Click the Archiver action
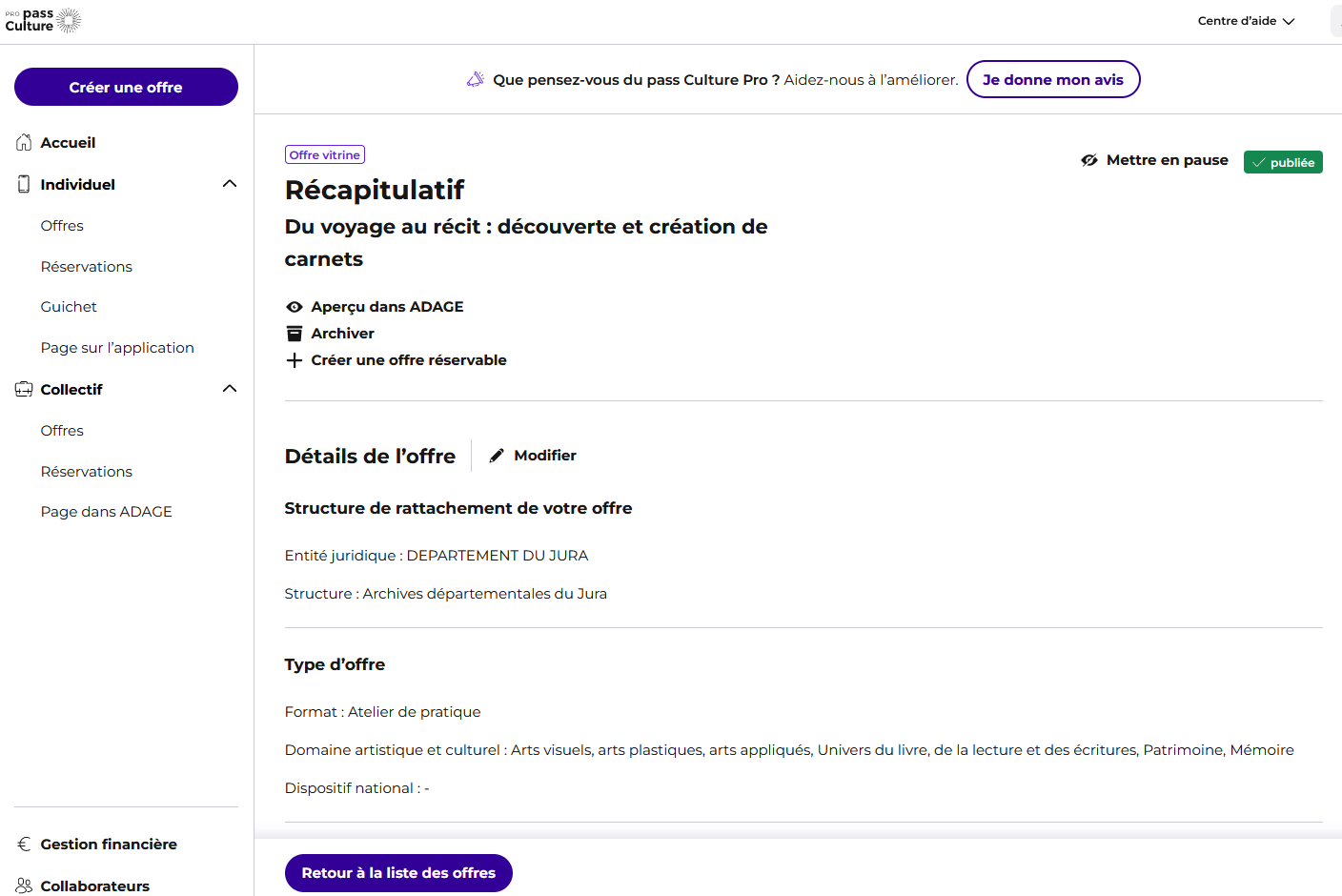Screen dimensions: 1342x896 [331, 334]
